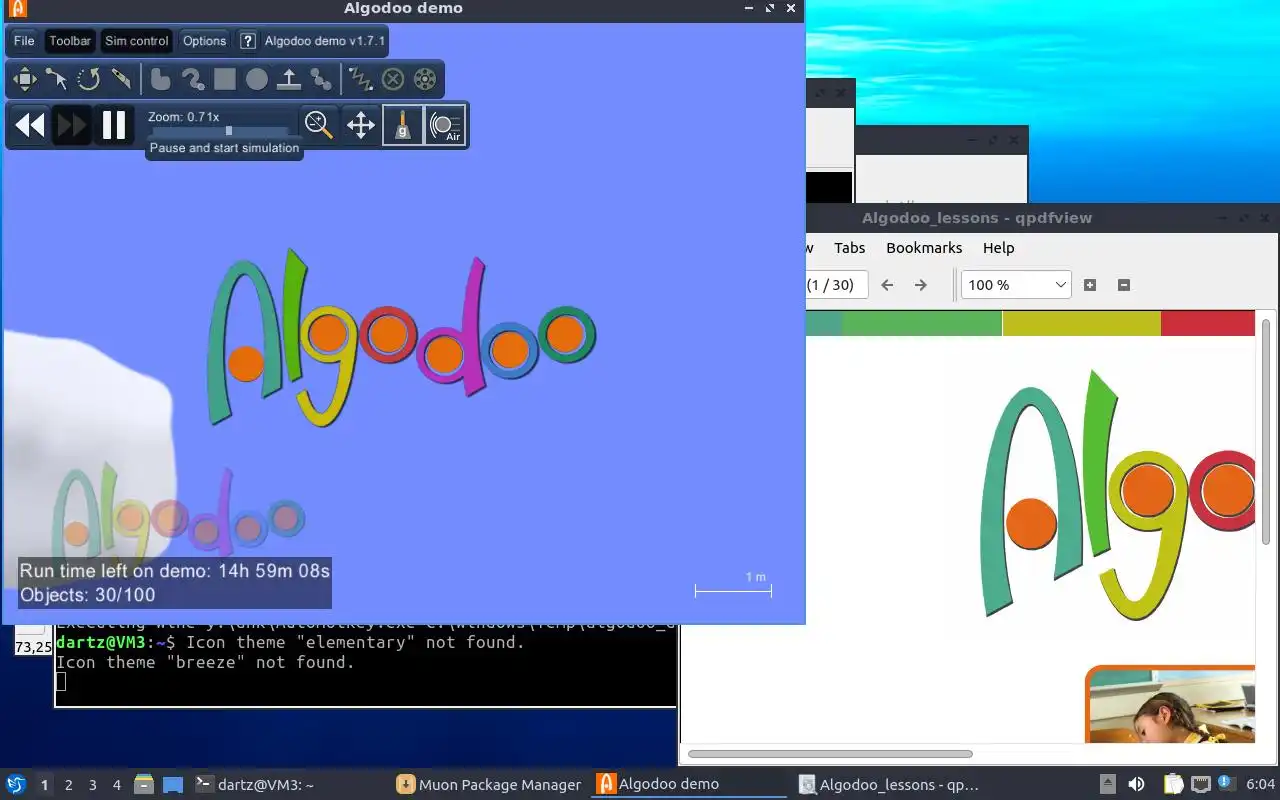
Task: Click the 6:04 clock
Action: coord(1260,785)
